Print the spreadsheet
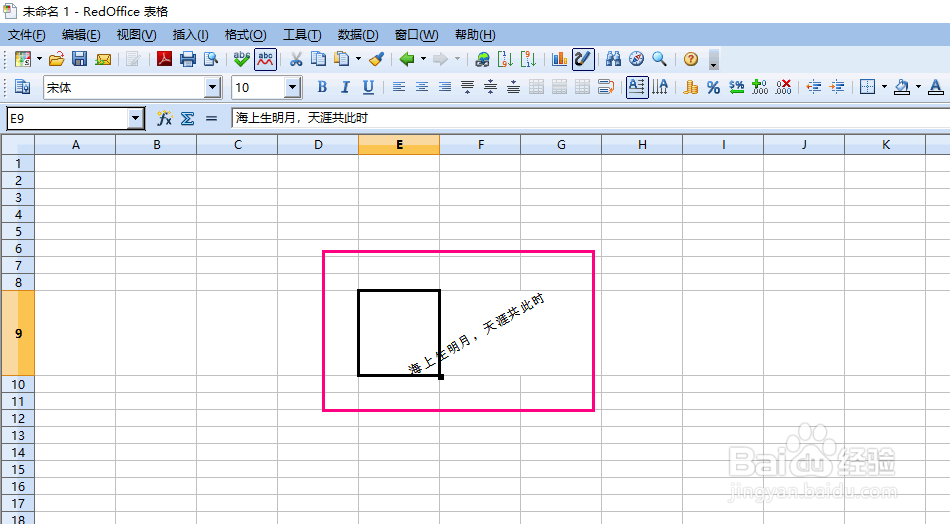Image resolution: width=950 pixels, height=524 pixels. [x=188, y=59]
